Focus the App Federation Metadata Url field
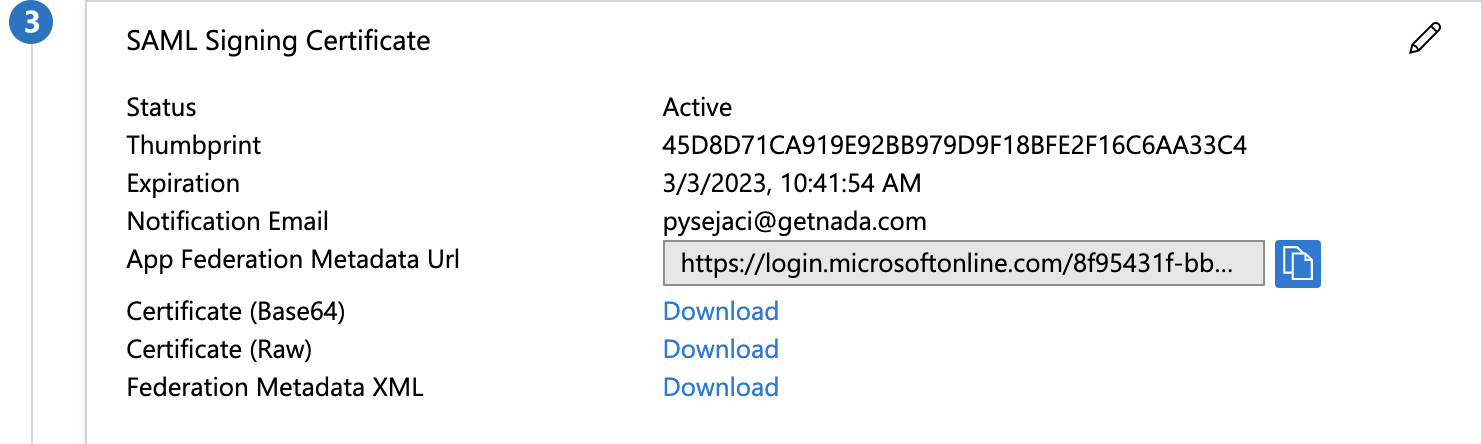1483x444 pixels. tap(964, 264)
